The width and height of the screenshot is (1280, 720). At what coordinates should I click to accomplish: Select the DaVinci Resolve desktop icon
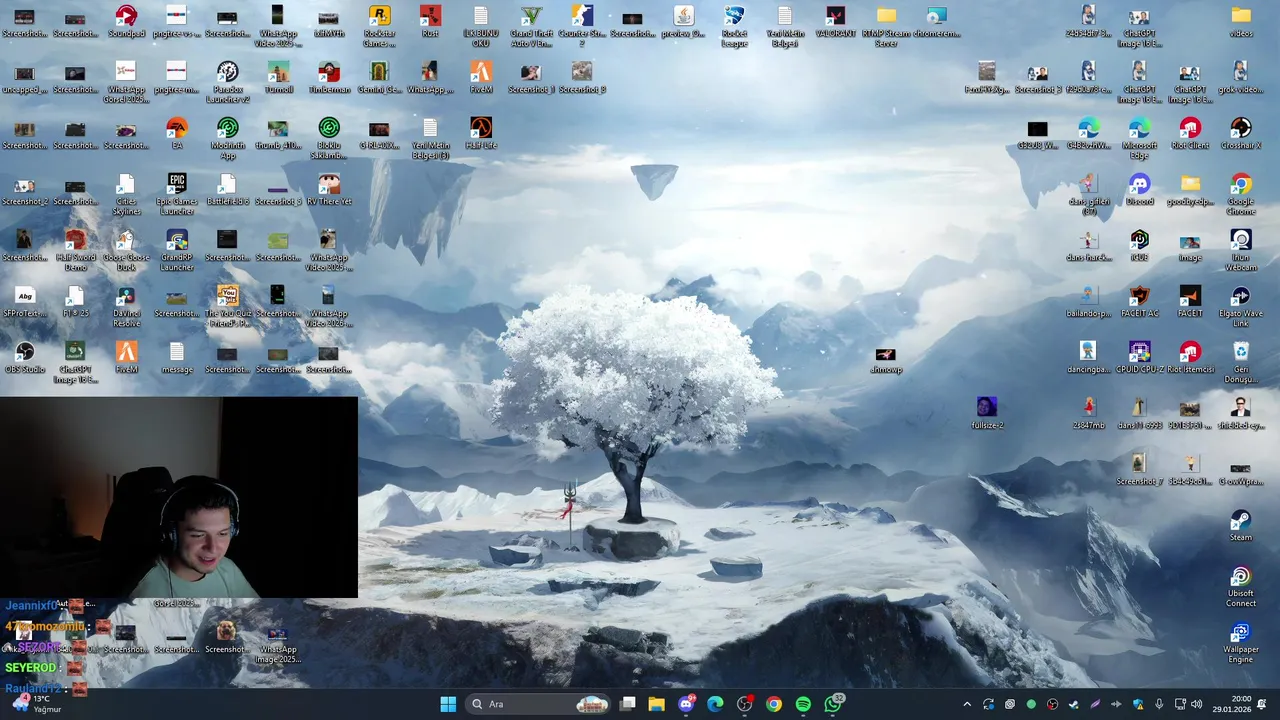126,306
